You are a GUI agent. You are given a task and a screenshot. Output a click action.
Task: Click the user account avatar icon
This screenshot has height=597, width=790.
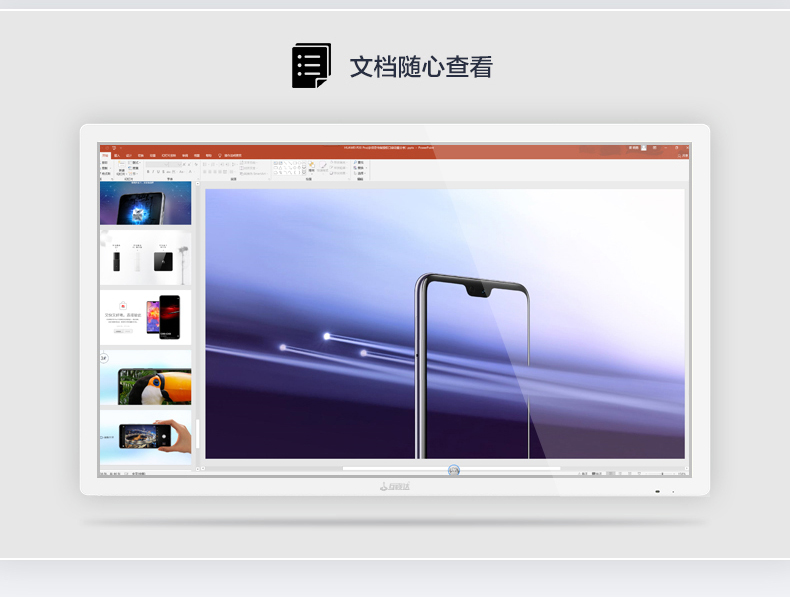643,148
